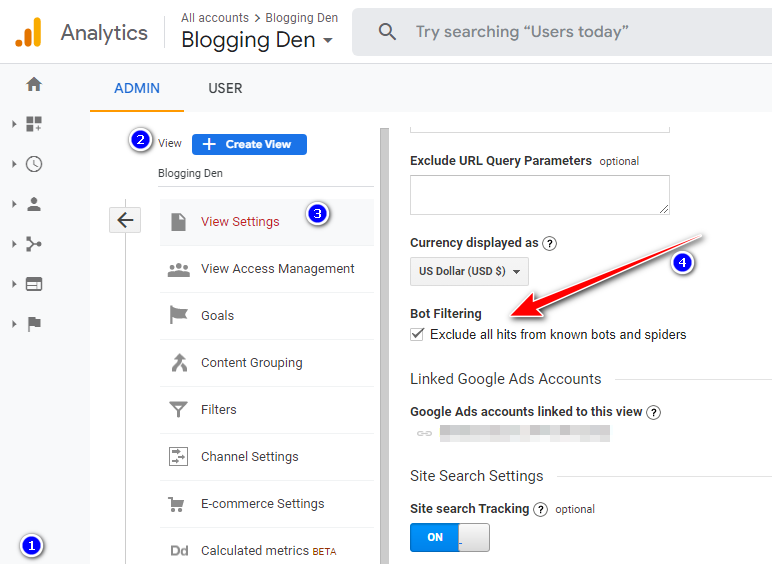Screen dimensions: 772x564
Task: Open the Home icon in sidebar
Action: click(x=34, y=84)
